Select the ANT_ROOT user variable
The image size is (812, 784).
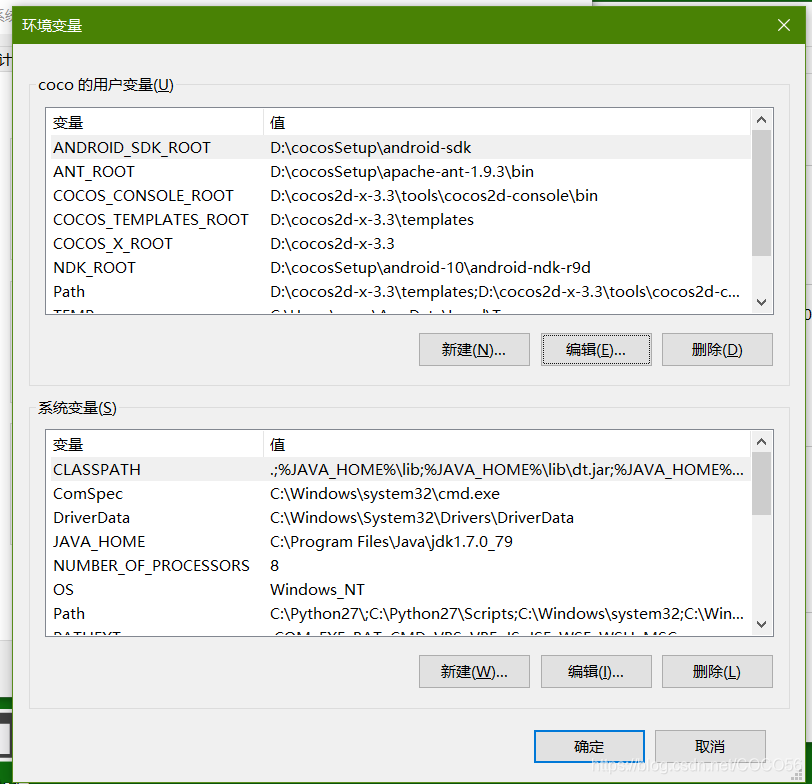click(400, 171)
